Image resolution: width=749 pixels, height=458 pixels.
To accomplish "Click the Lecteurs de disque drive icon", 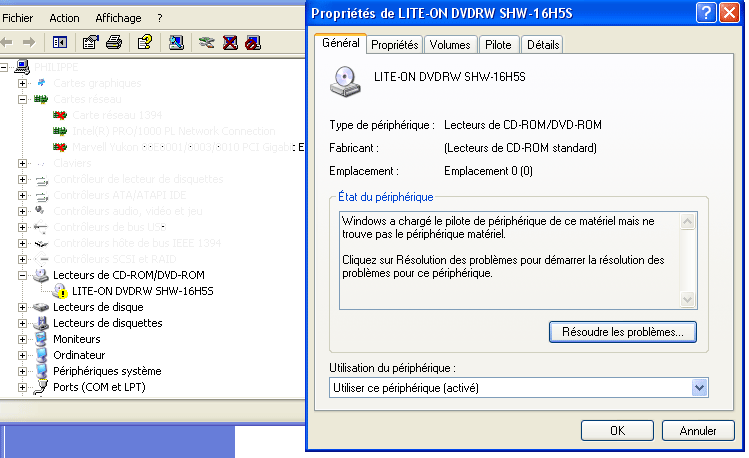I will pyautogui.click(x=41, y=307).
